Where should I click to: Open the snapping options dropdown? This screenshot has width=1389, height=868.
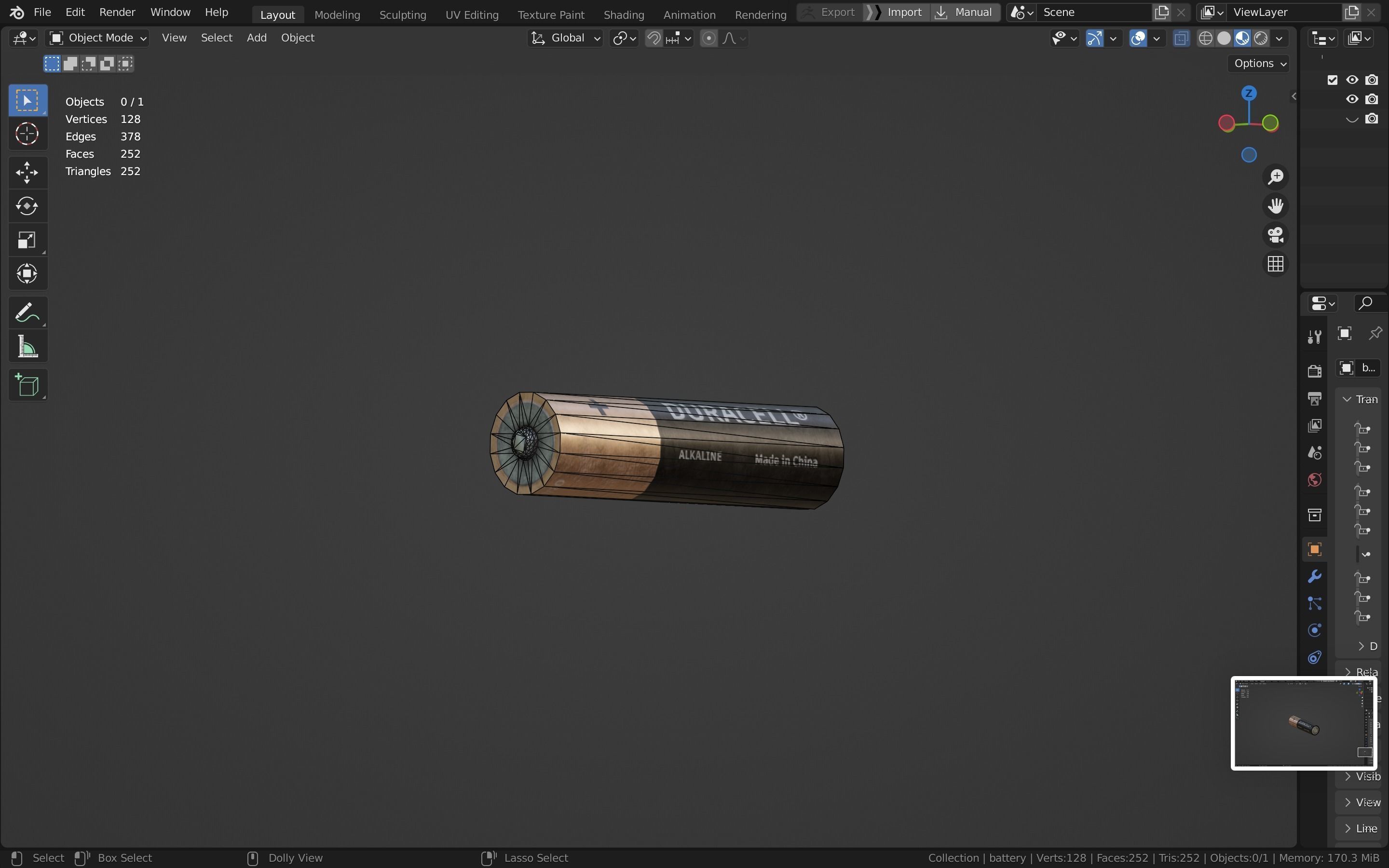click(680, 38)
